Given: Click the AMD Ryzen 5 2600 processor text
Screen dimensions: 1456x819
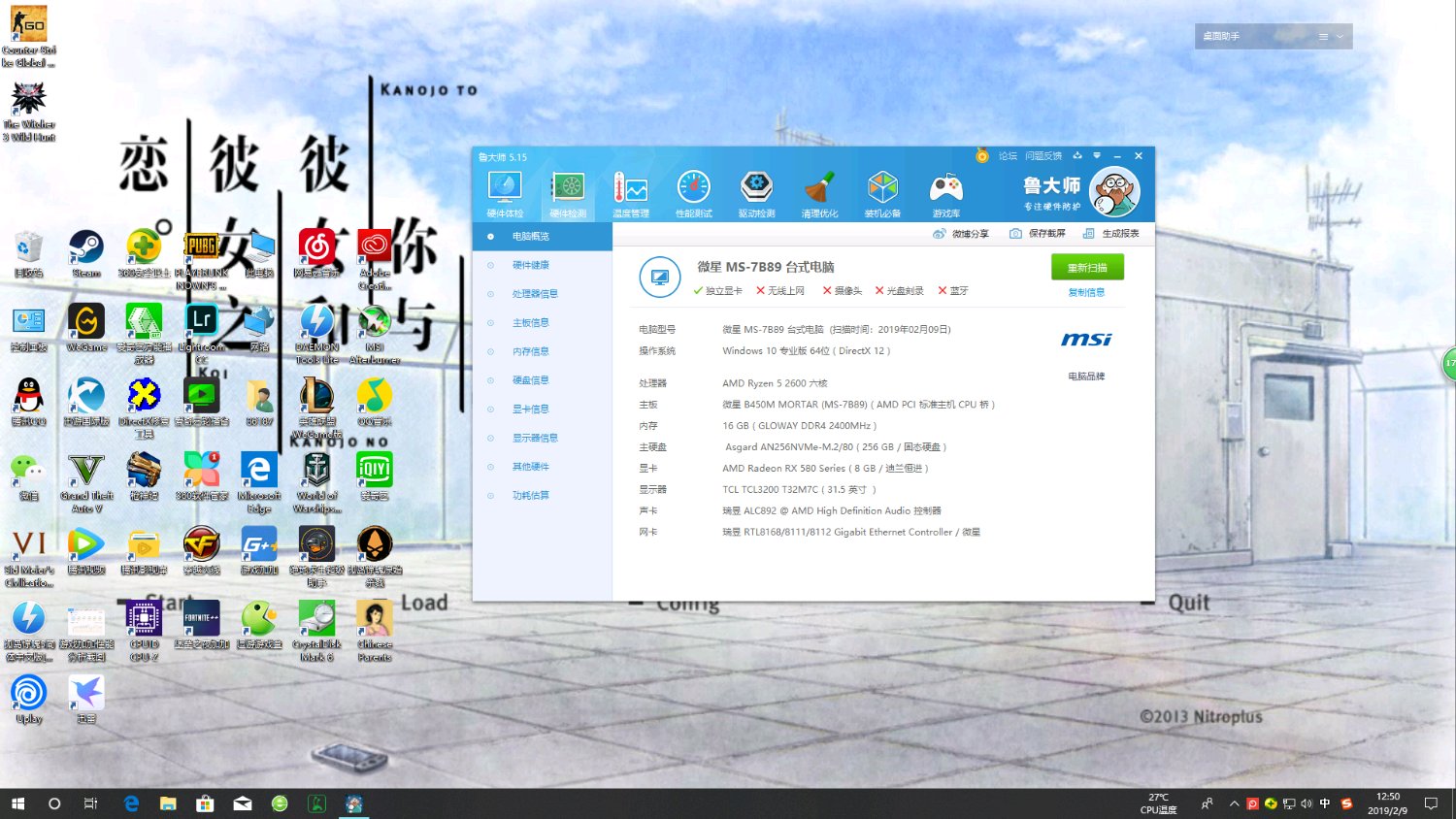Looking at the screenshot, I should (x=775, y=383).
